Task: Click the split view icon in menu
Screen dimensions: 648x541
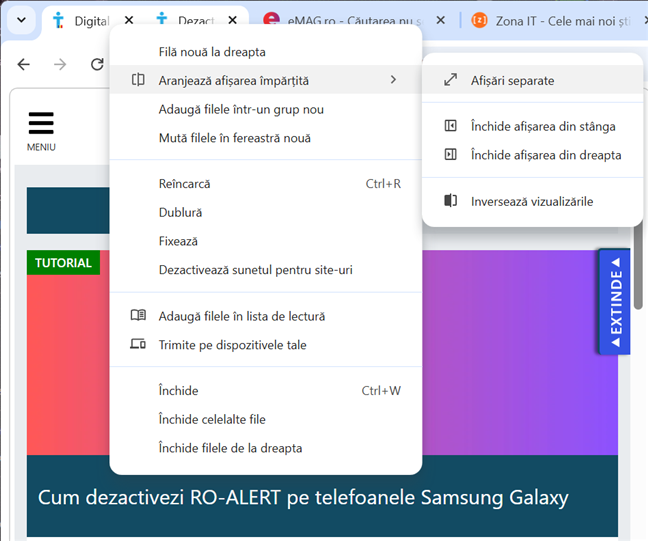Action: [x=138, y=79]
